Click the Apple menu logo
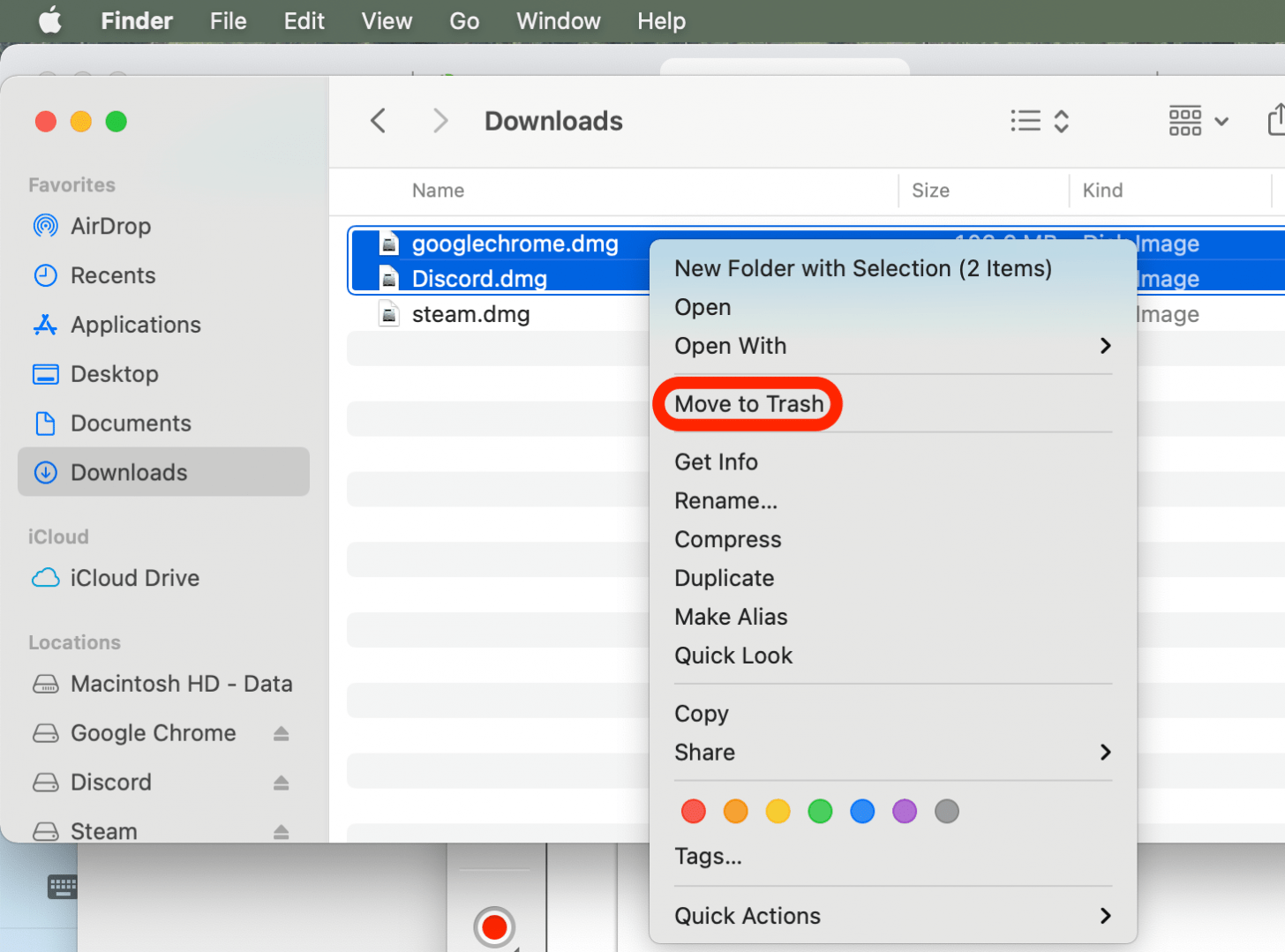 click(x=50, y=20)
